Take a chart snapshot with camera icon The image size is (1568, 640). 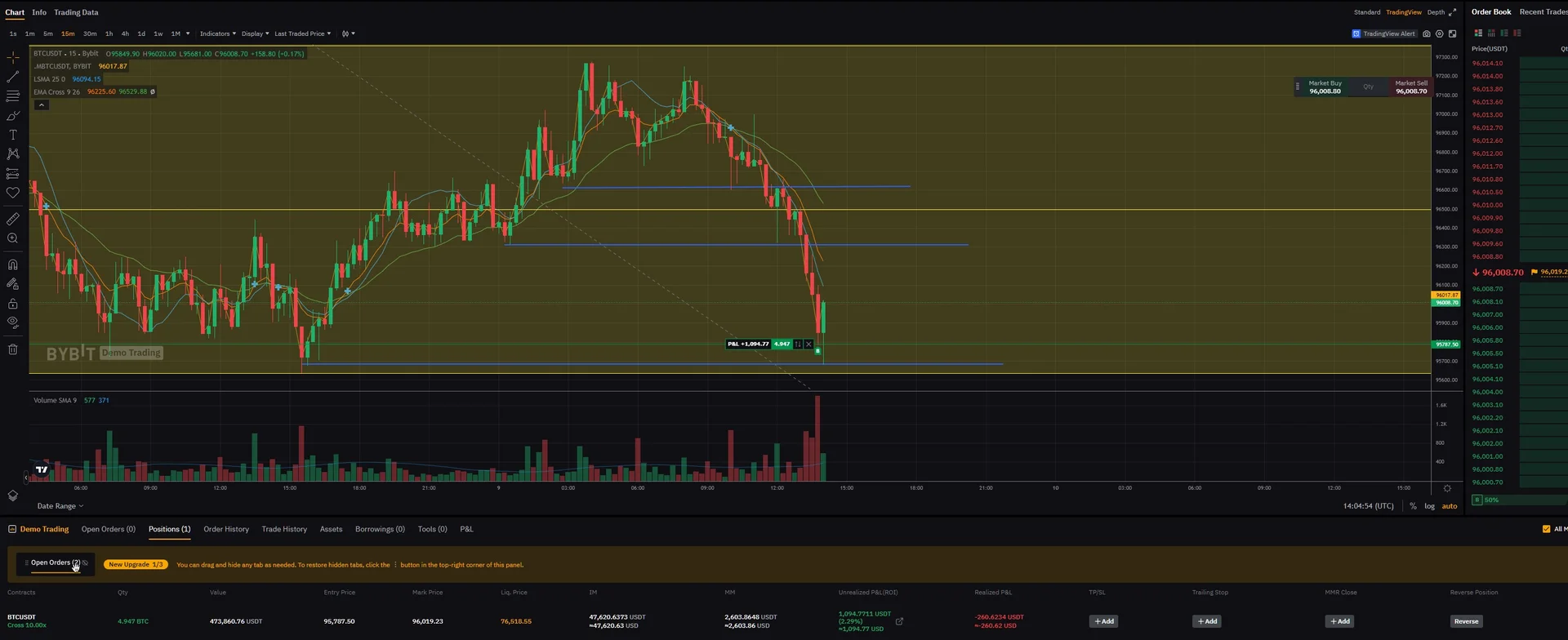coord(1427,33)
